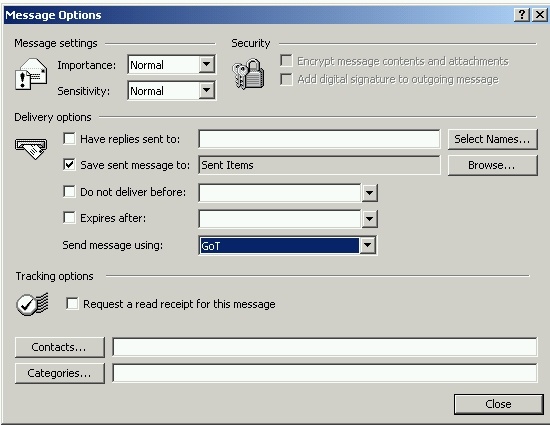Viewport: 550px width, 425px height.
Task: Expand the Send message using dropdown
Action: point(368,245)
